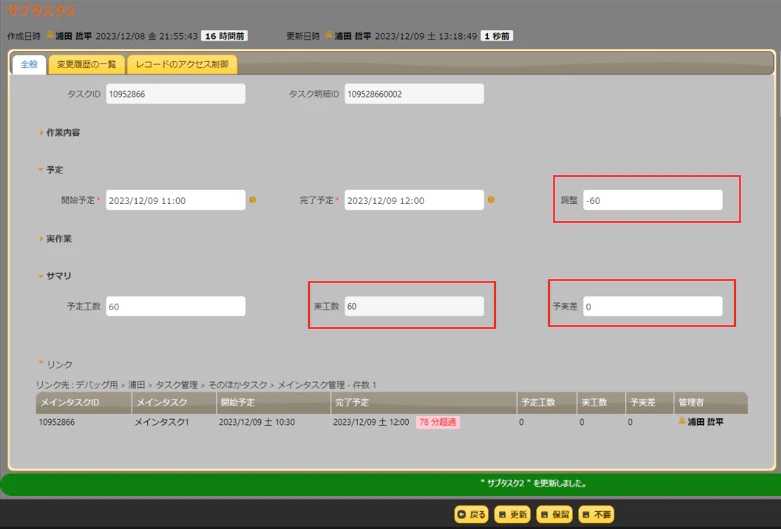Expand the 実作業 section
Viewport: 781px width, 529px height.
[x=56, y=239]
